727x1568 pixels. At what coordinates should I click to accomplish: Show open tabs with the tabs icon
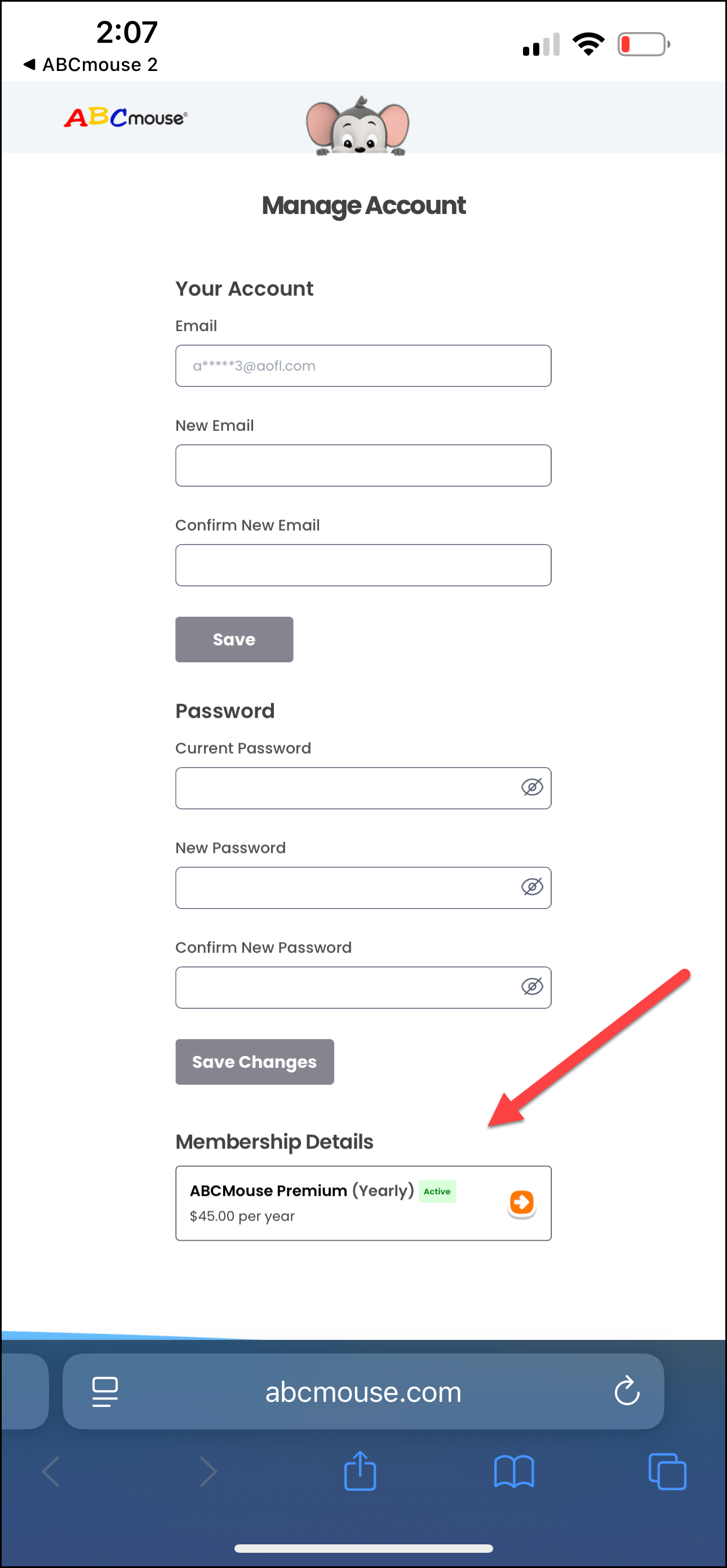pos(667,1472)
